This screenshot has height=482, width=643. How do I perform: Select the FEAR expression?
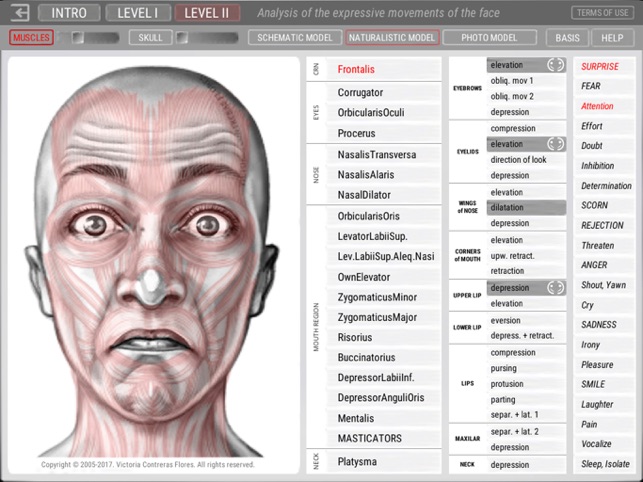click(604, 86)
